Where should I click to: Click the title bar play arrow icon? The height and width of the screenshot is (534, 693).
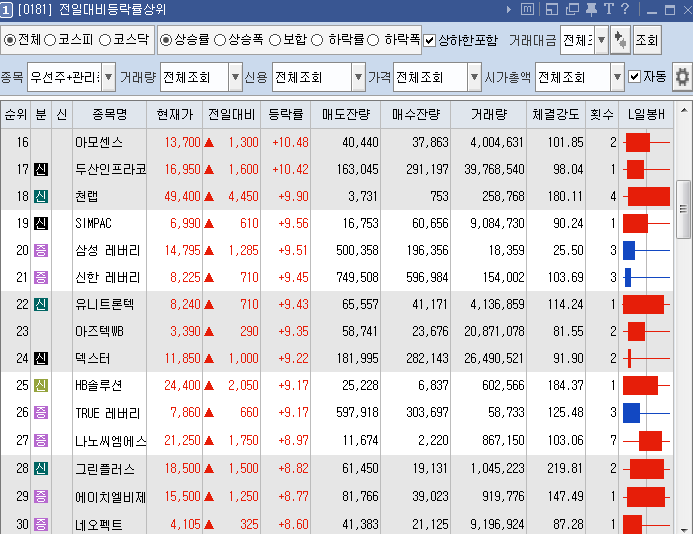(509, 9)
